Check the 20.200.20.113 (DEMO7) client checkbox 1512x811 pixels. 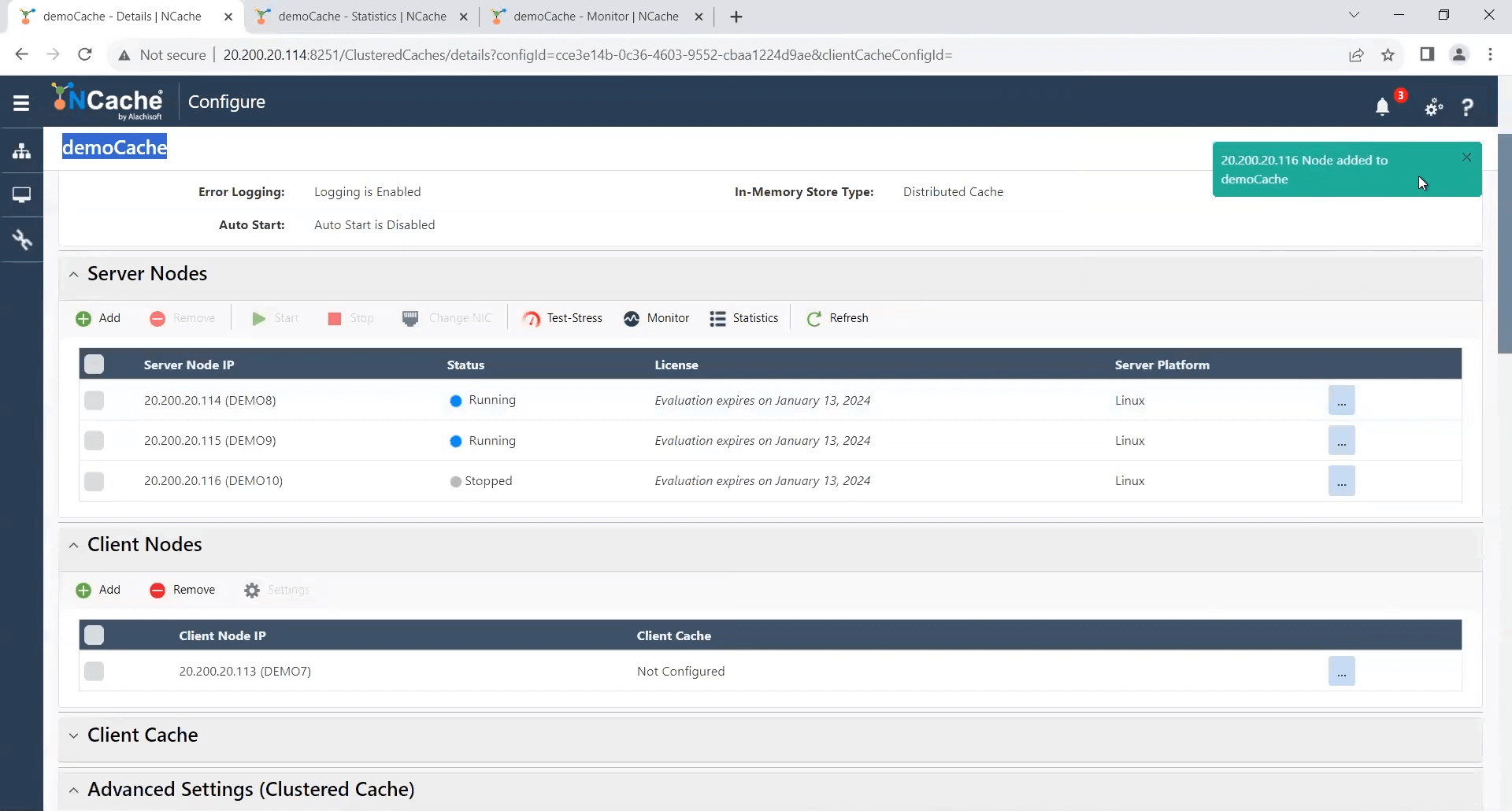[94, 671]
